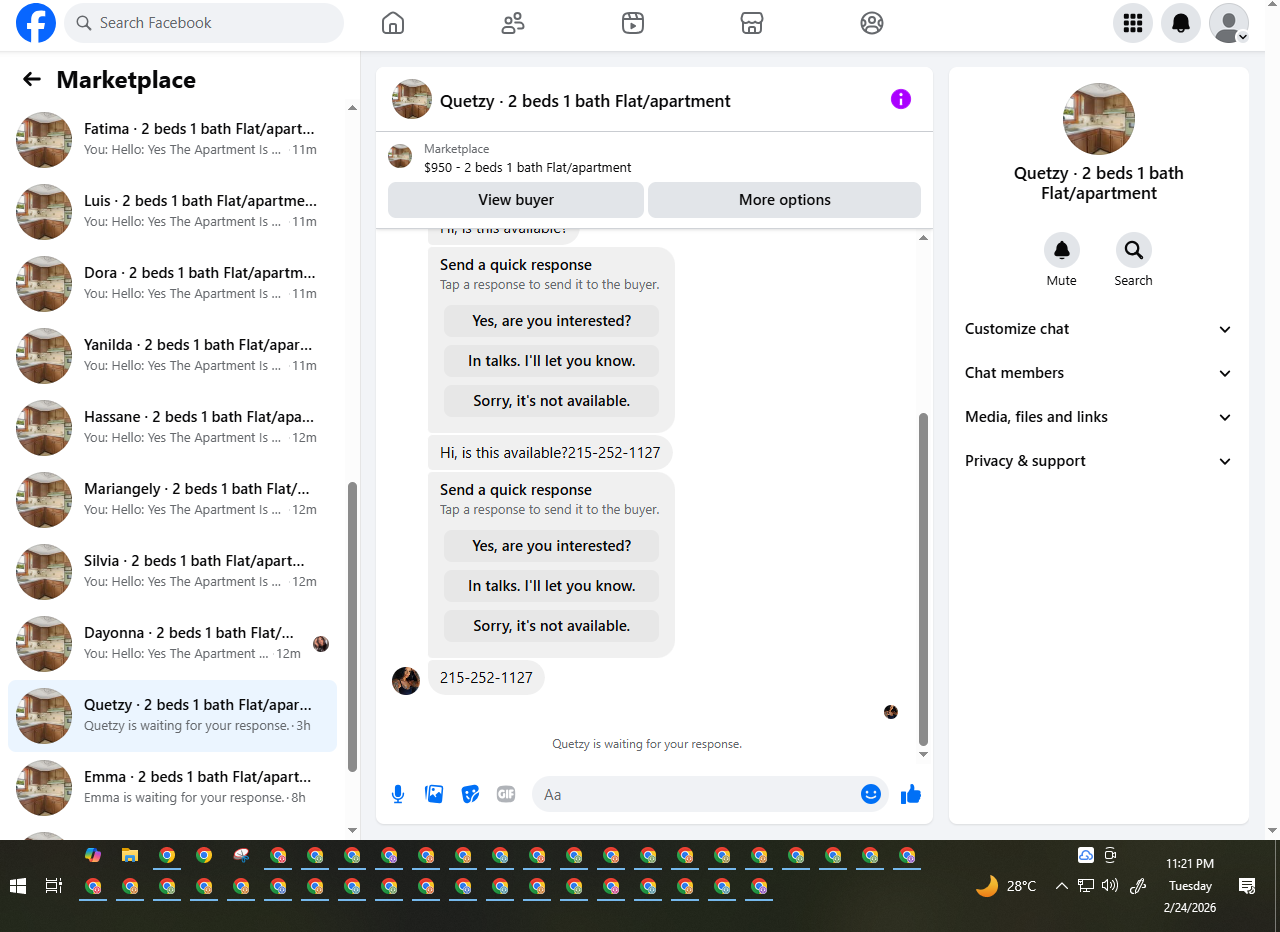The height and width of the screenshot is (932, 1280).
Task: Open the GIF picker icon
Action: coord(506,794)
